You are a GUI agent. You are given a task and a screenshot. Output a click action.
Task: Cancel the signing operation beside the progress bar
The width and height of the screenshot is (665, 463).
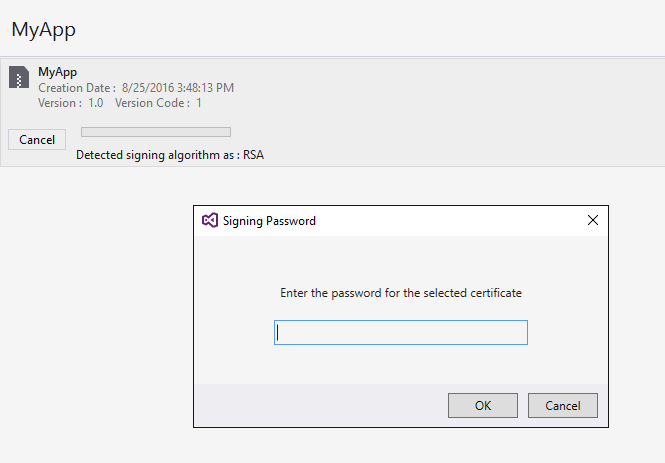click(37, 140)
